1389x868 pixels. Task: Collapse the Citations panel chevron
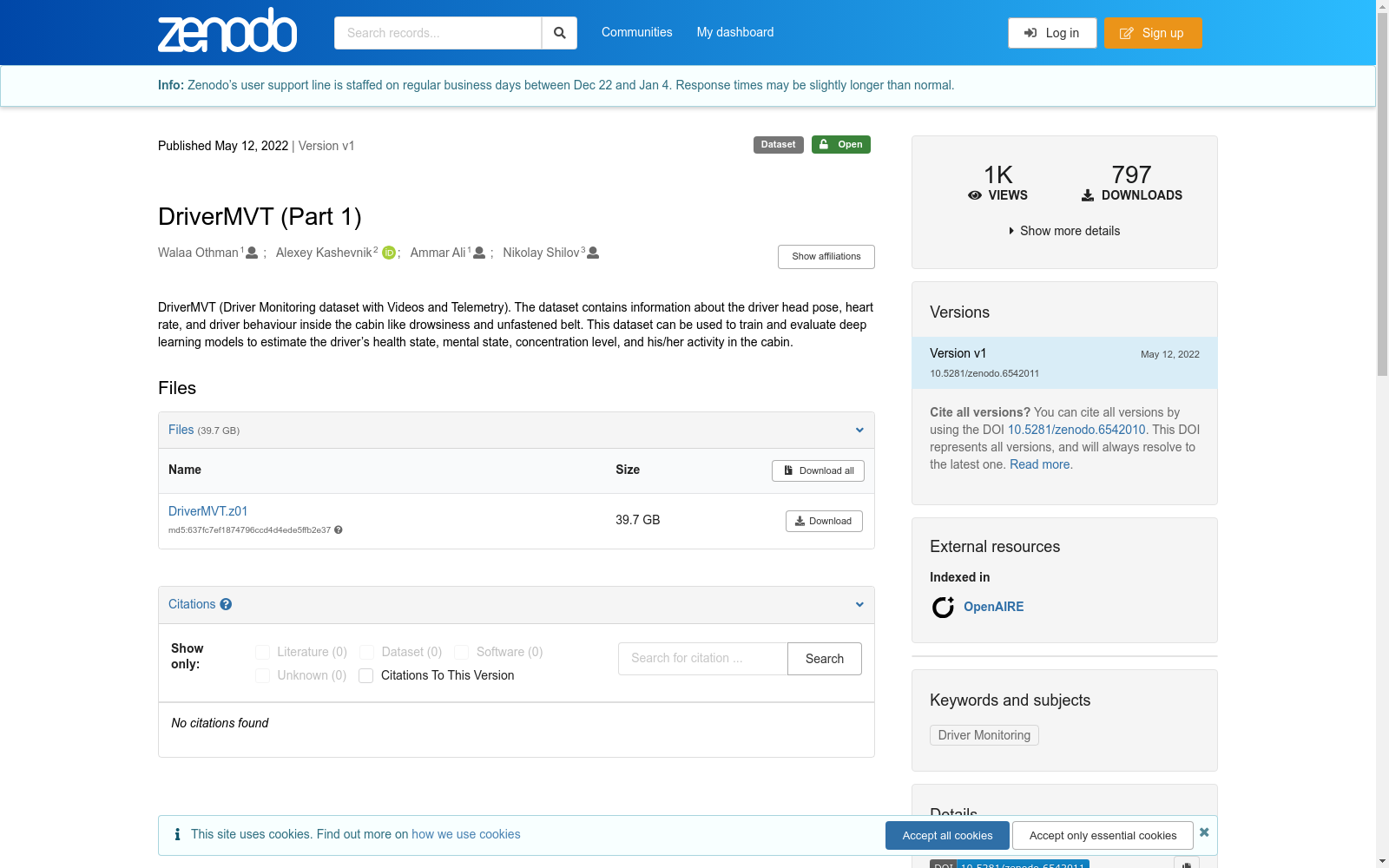pos(859,604)
